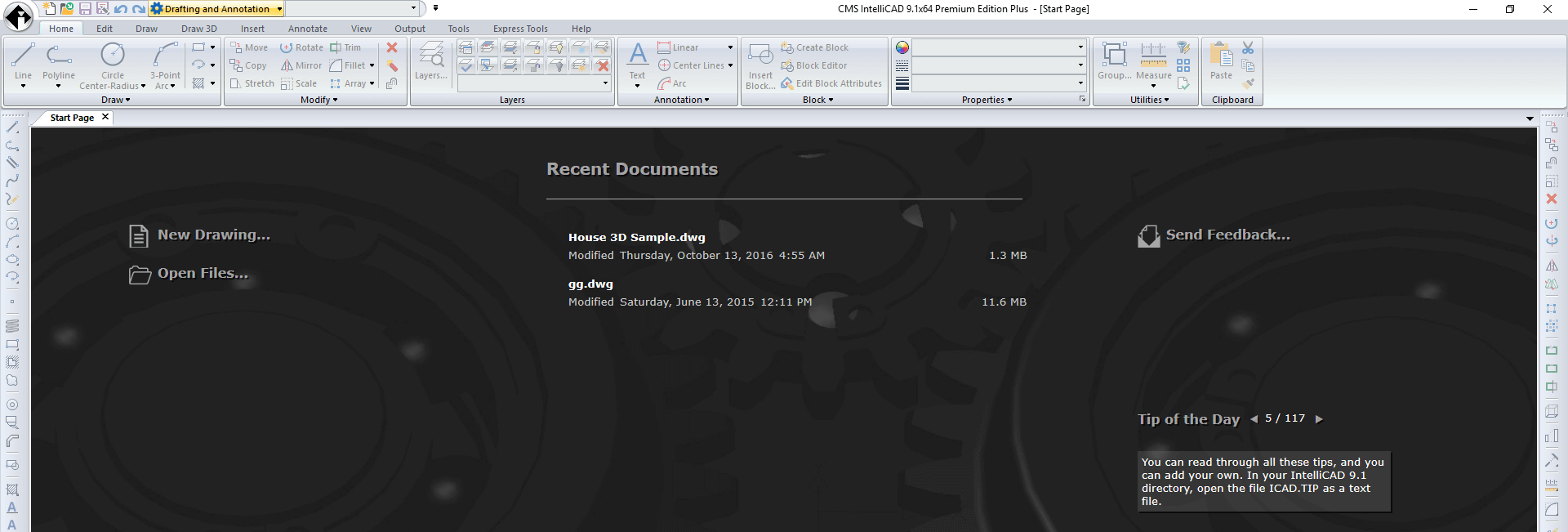The width and height of the screenshot is (1568, 532).
Task: Switch to the Home ribbon tab
Action: (61, 29)
